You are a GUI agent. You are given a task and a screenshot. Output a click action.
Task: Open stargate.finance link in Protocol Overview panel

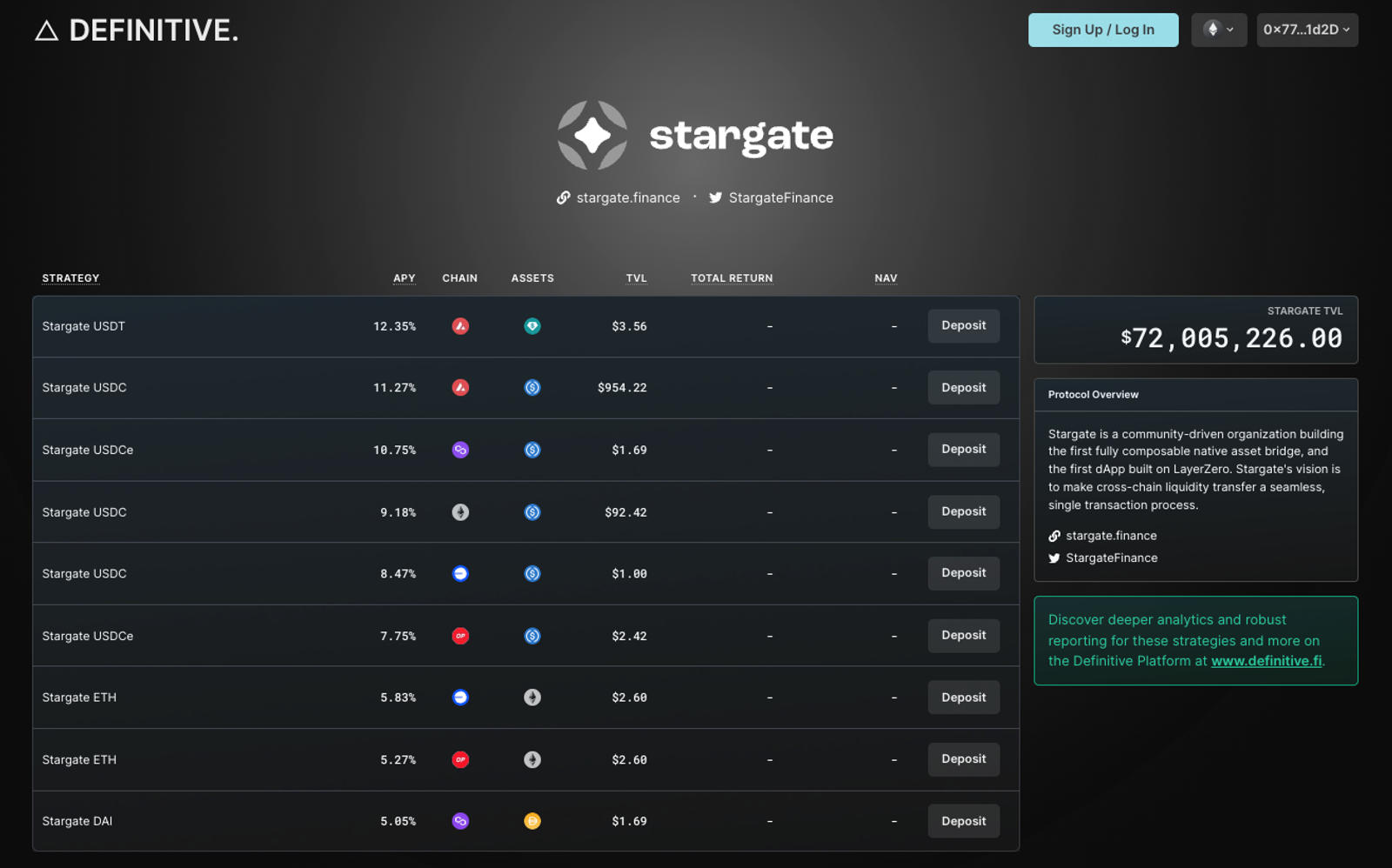coord(1102,536)
